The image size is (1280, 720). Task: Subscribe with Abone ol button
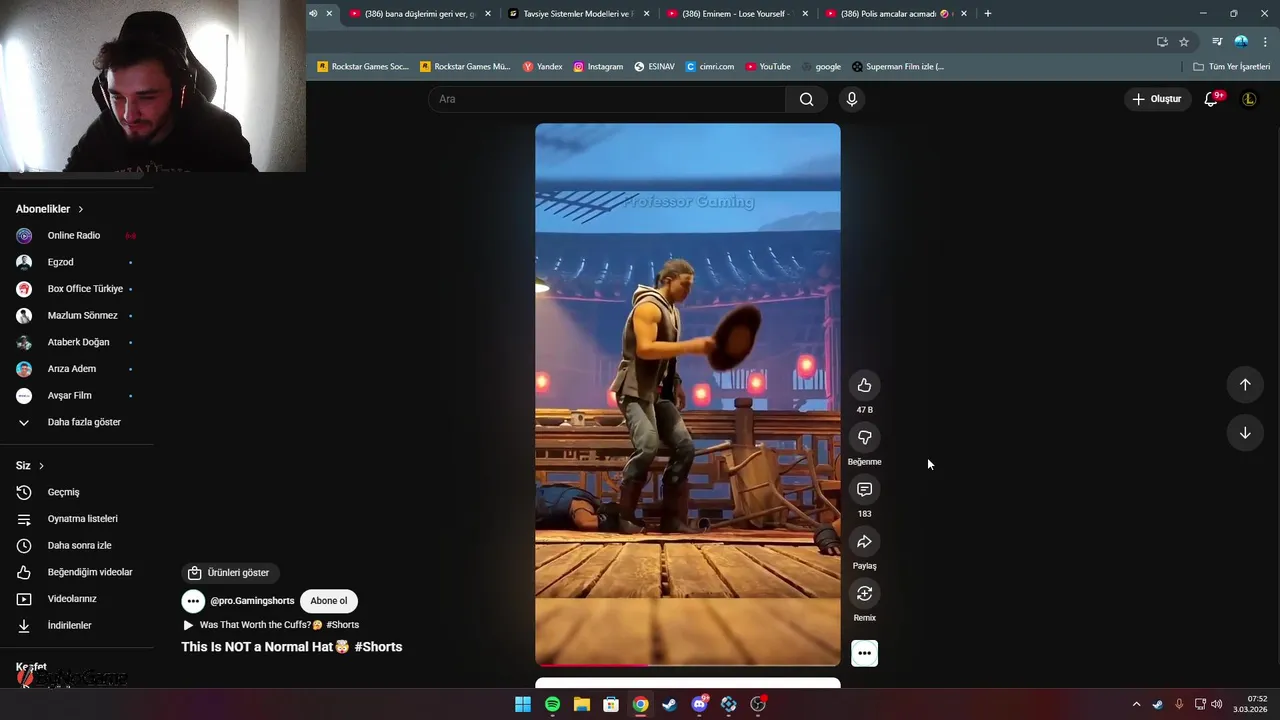tap(329, 601)
